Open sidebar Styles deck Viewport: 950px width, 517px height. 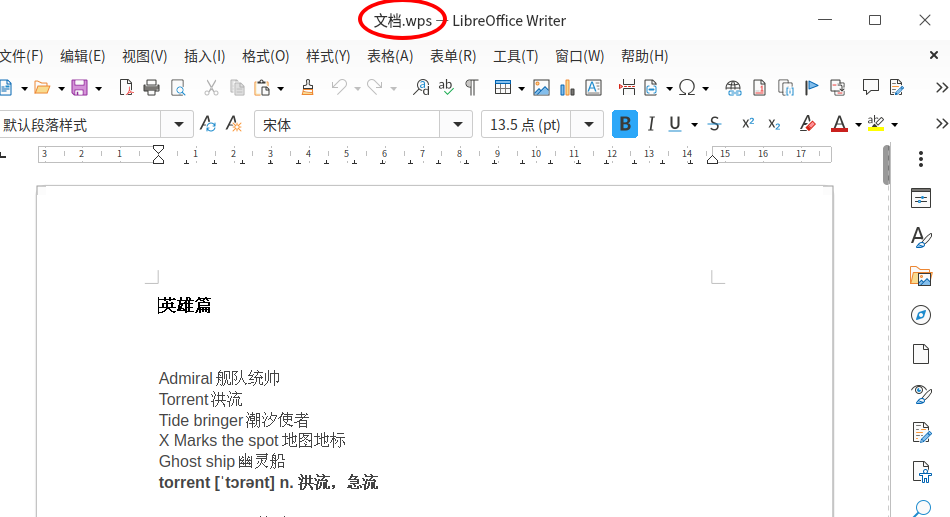click(x=921, y=237)
